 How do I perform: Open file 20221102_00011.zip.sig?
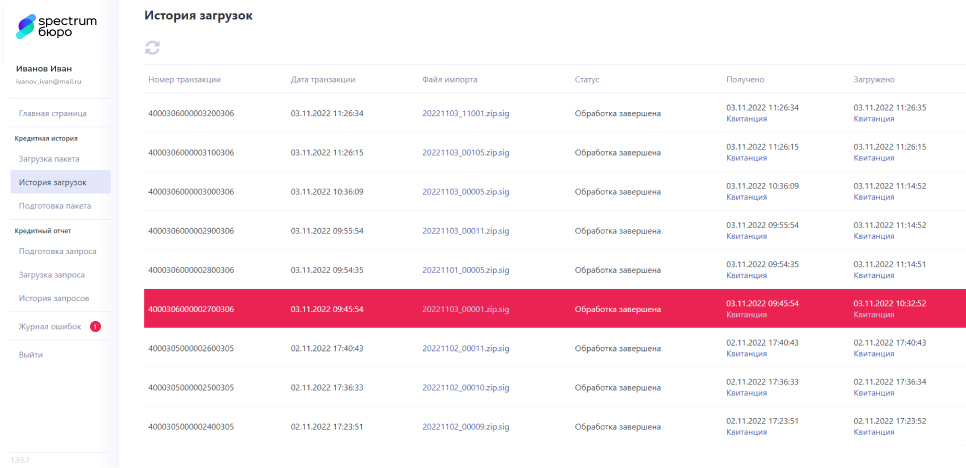(466, 349)
